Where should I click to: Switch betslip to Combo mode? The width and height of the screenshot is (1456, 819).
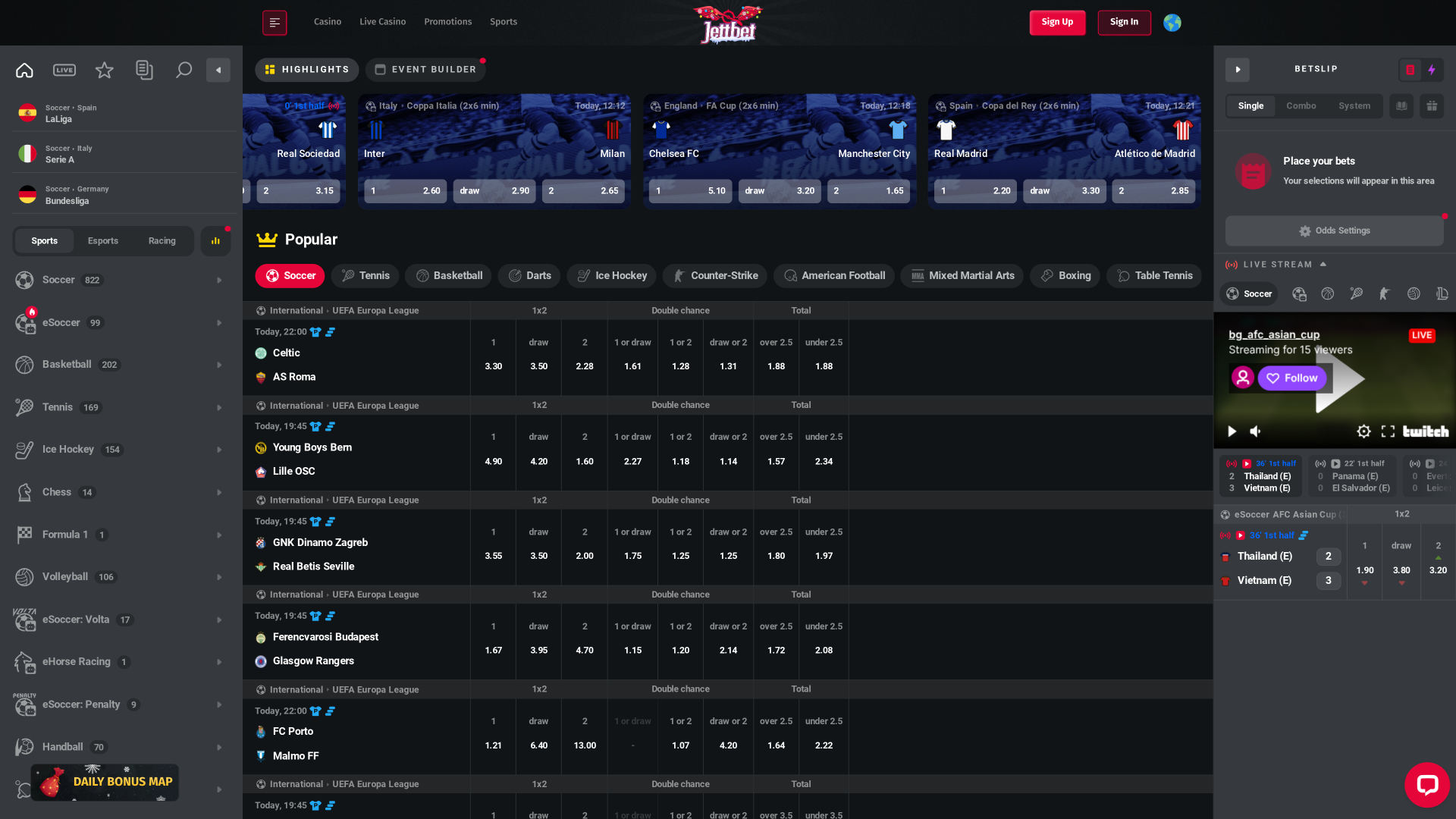pyautogui.click(x=1301, y=106)
